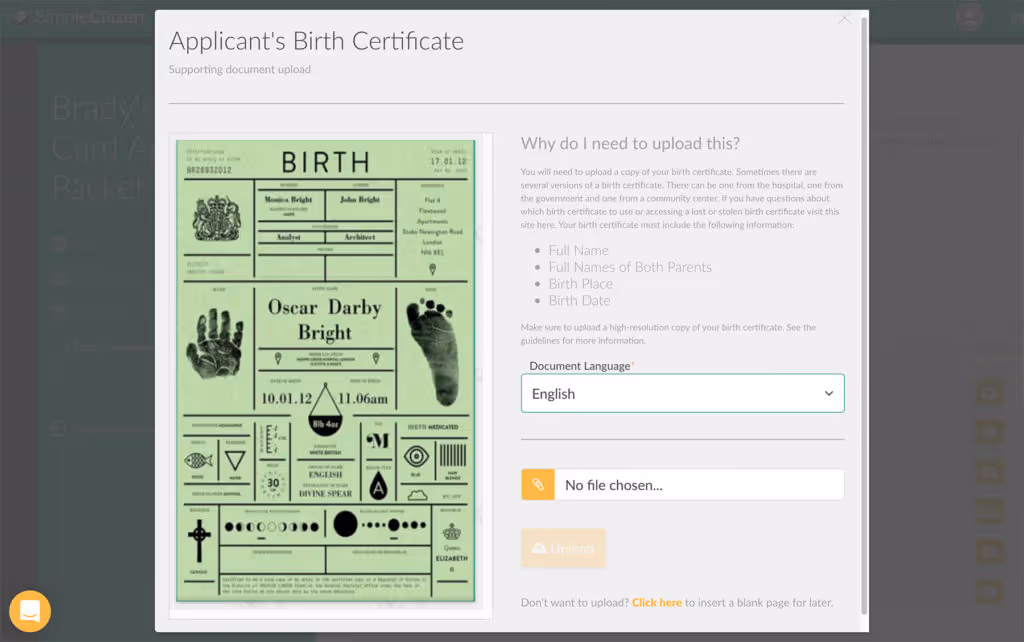Follow the Click here blank page link
This screenshot has width=1024, height=642.
pyautogui.click(x=656, y=602)
